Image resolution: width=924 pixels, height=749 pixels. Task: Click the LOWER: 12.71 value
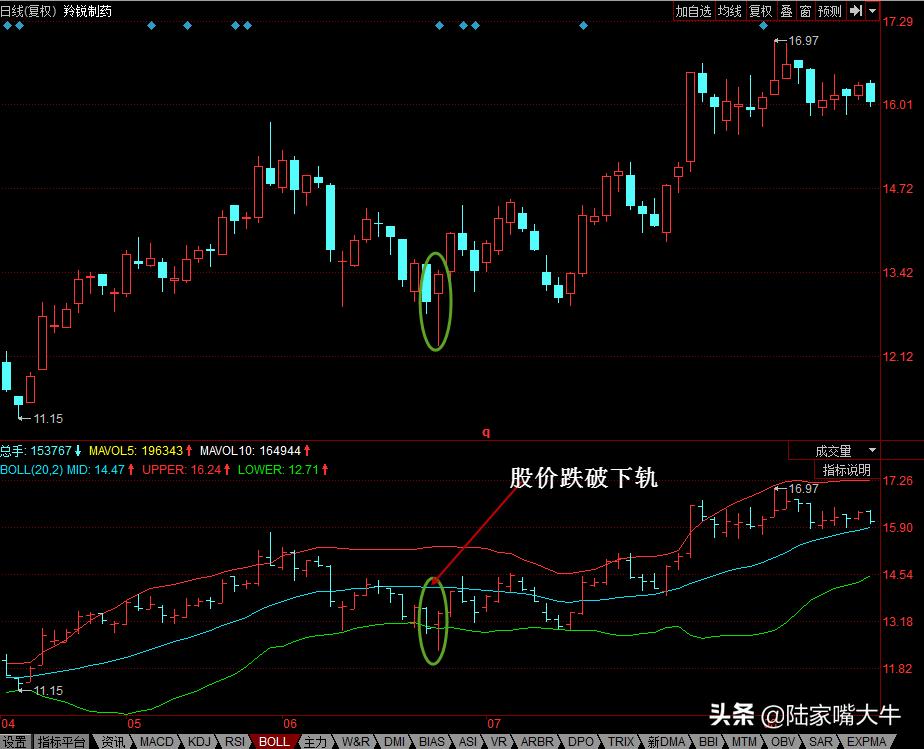point(282,470)
